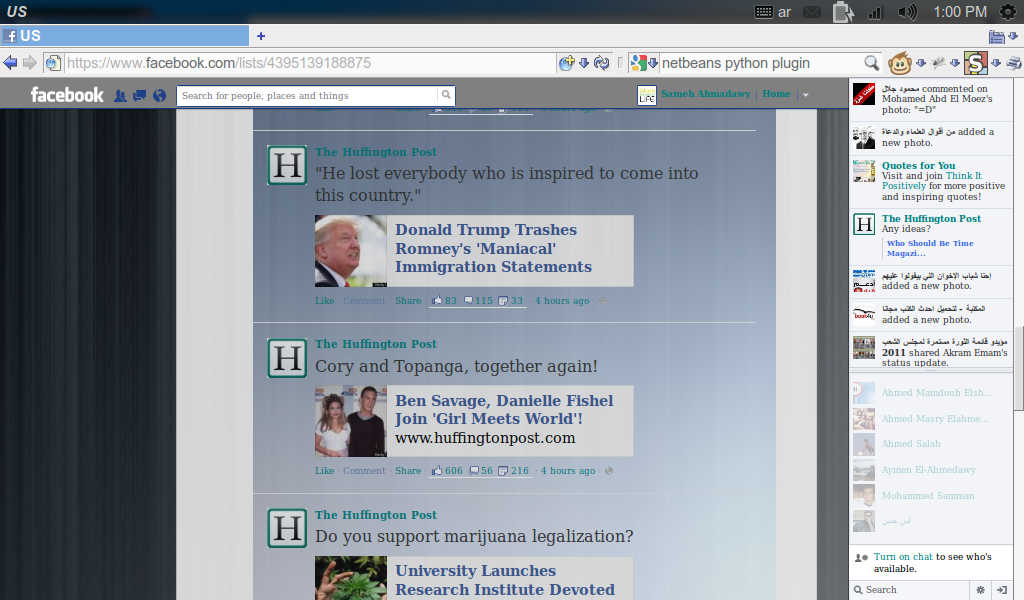Open search engine dropdown arrow
The height and width of the screenshot is (600, 1024).
coord(652,63)
